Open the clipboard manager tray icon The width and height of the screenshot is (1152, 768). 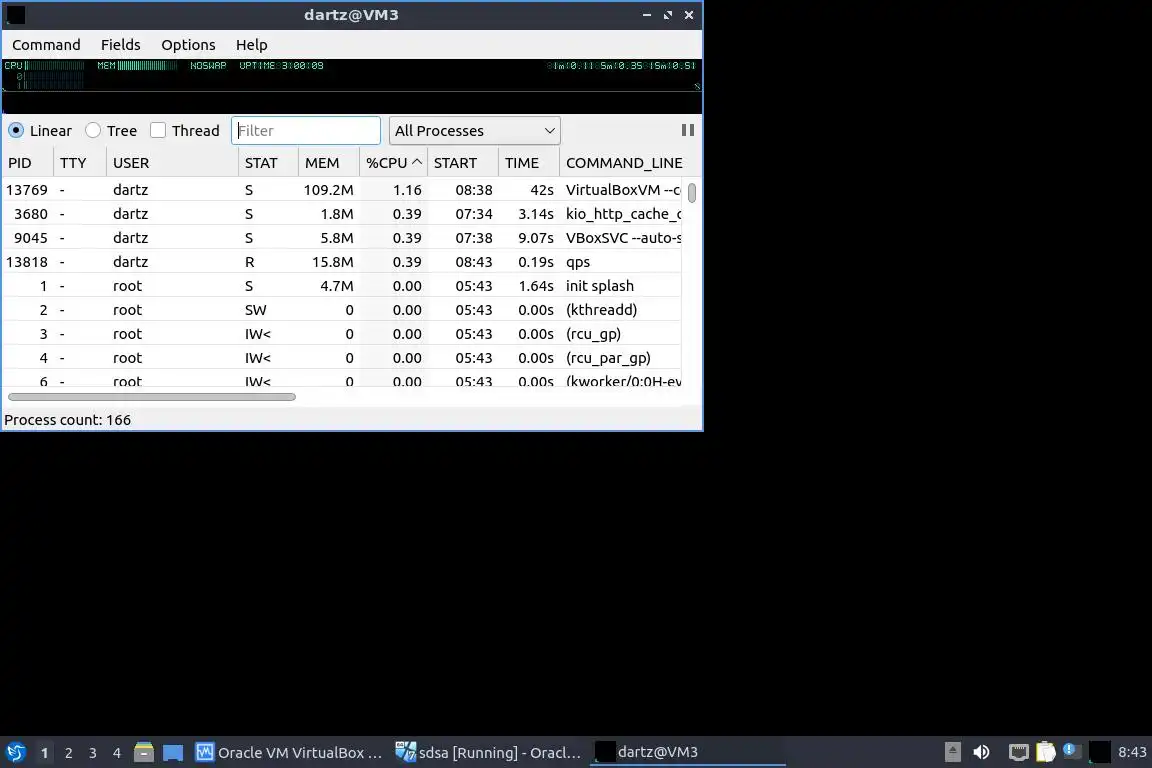click(x=1045, y=752)
